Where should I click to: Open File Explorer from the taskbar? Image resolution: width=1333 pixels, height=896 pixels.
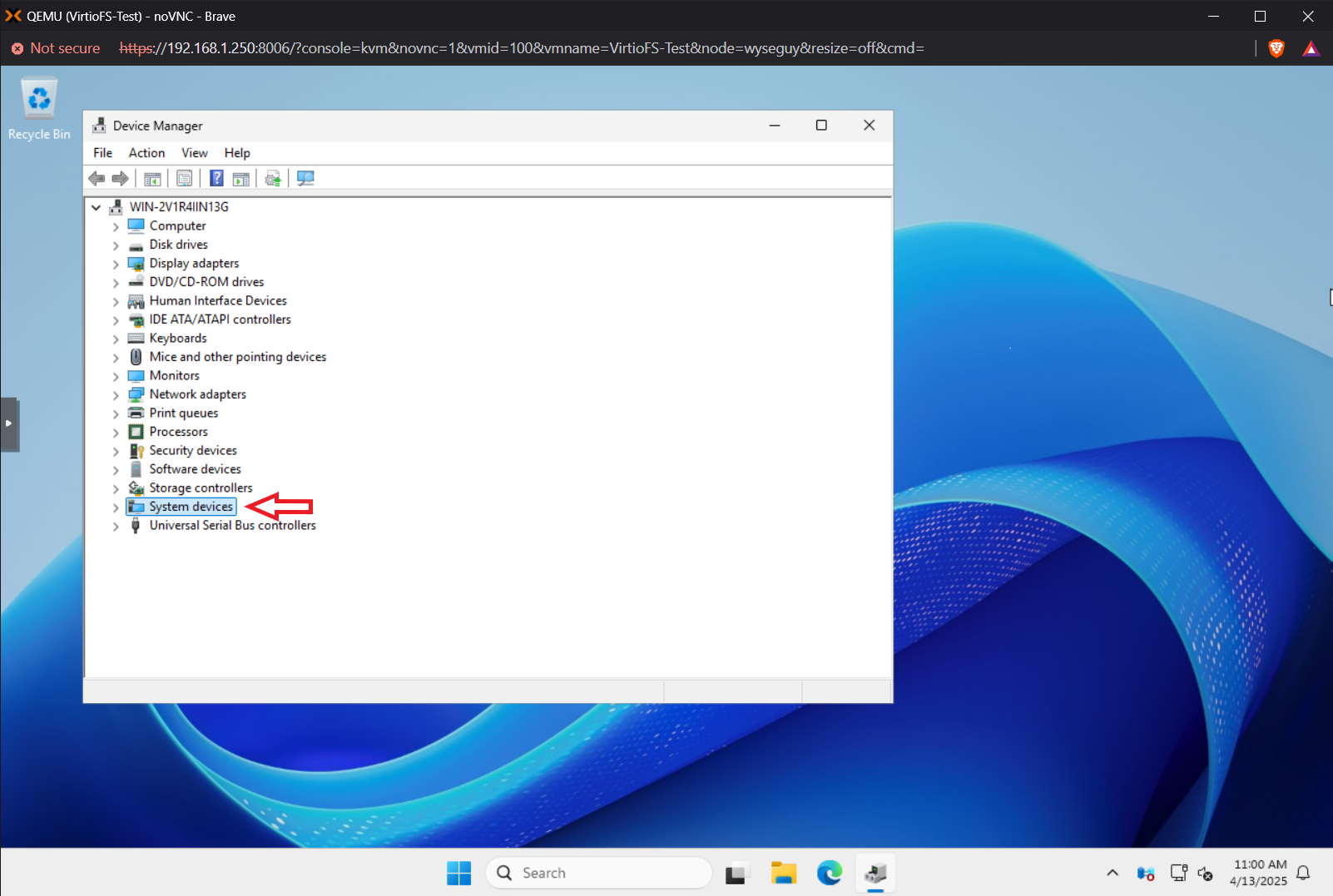[x=783, y=873]
